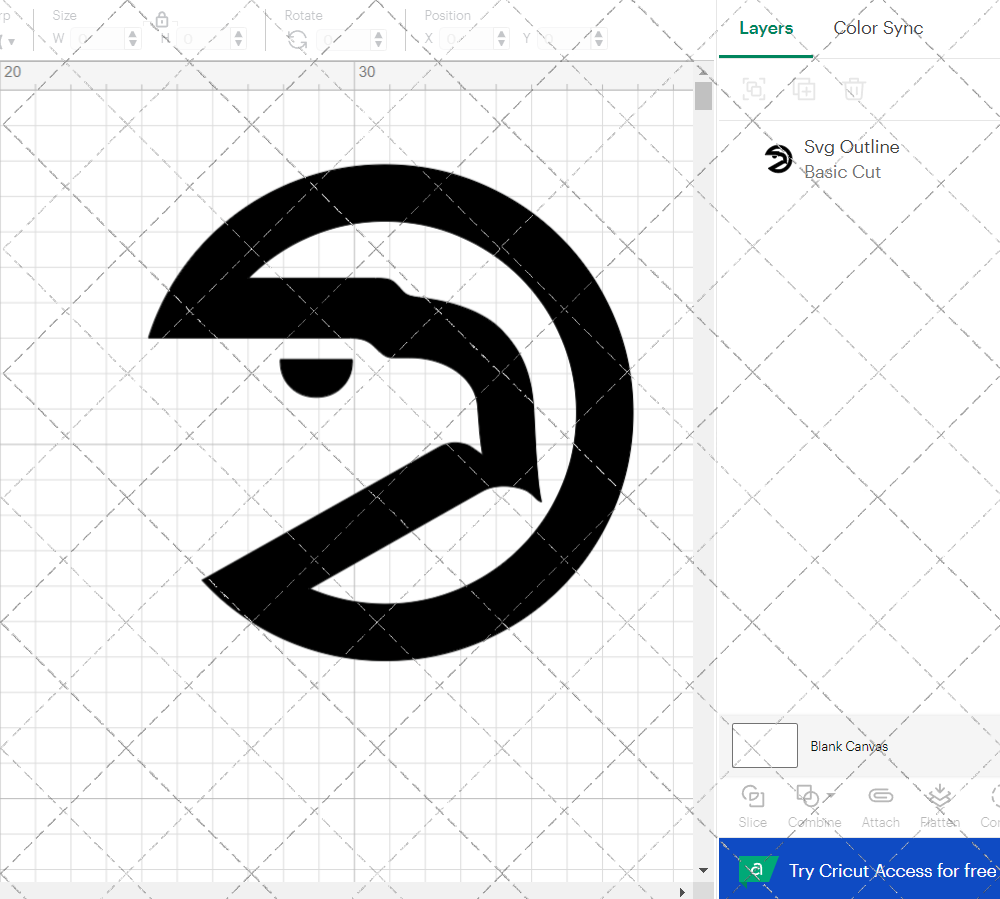Delete the layer using the trash icon
Screen dimensions: 1000x899
pos(853,89)
